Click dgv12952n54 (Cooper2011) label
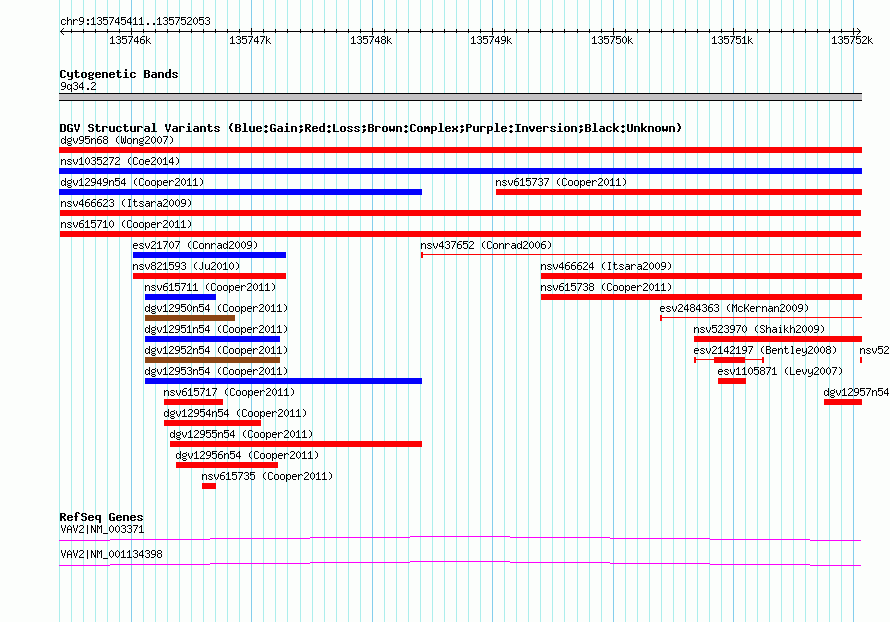This screenshot has width=890, height=622. pos(216,350)
